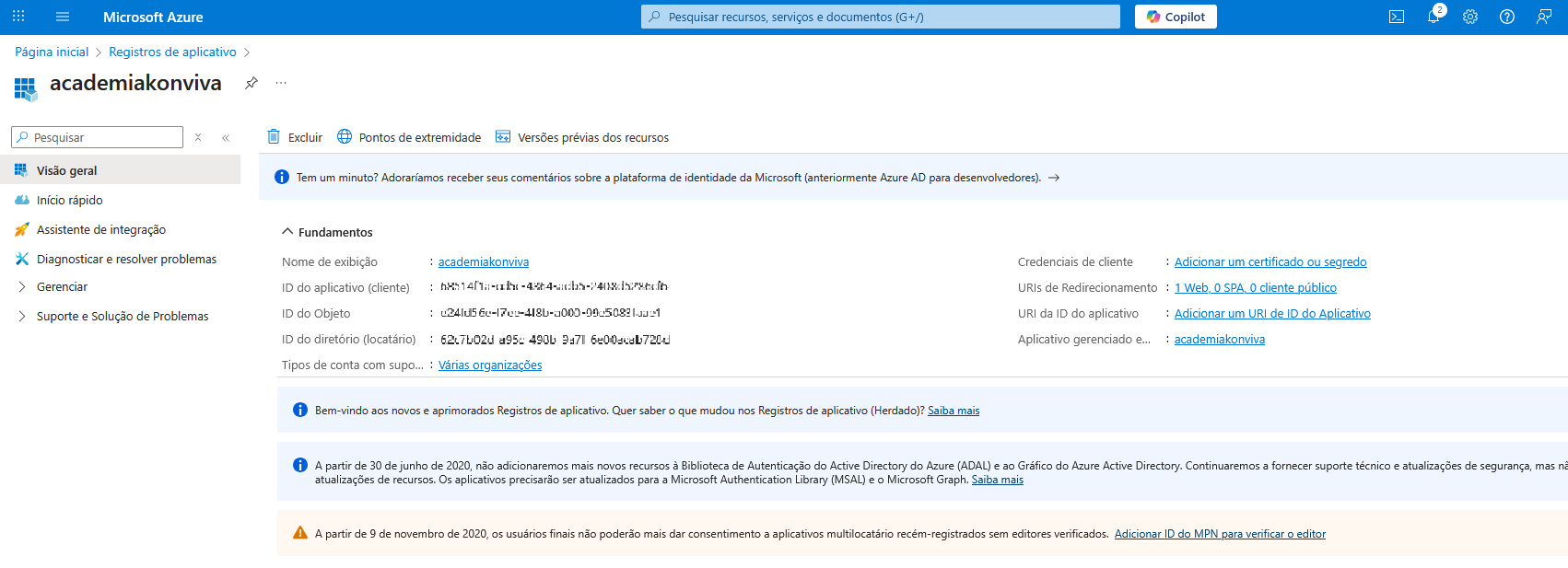Open Várias organizações link

pyautogui.click(x=490, y=365)
